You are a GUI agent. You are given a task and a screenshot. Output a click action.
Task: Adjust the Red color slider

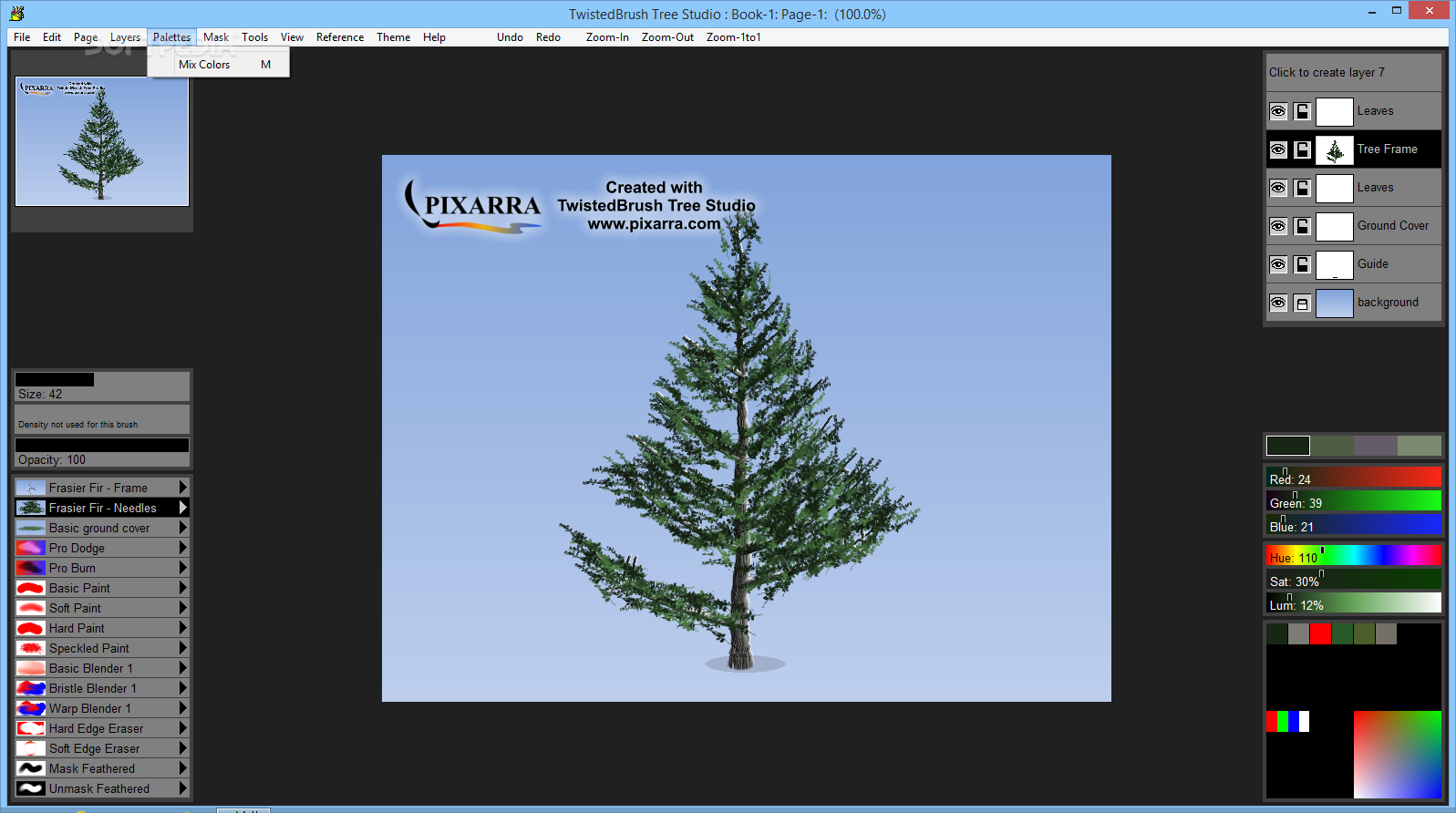tap(1354, 477)
